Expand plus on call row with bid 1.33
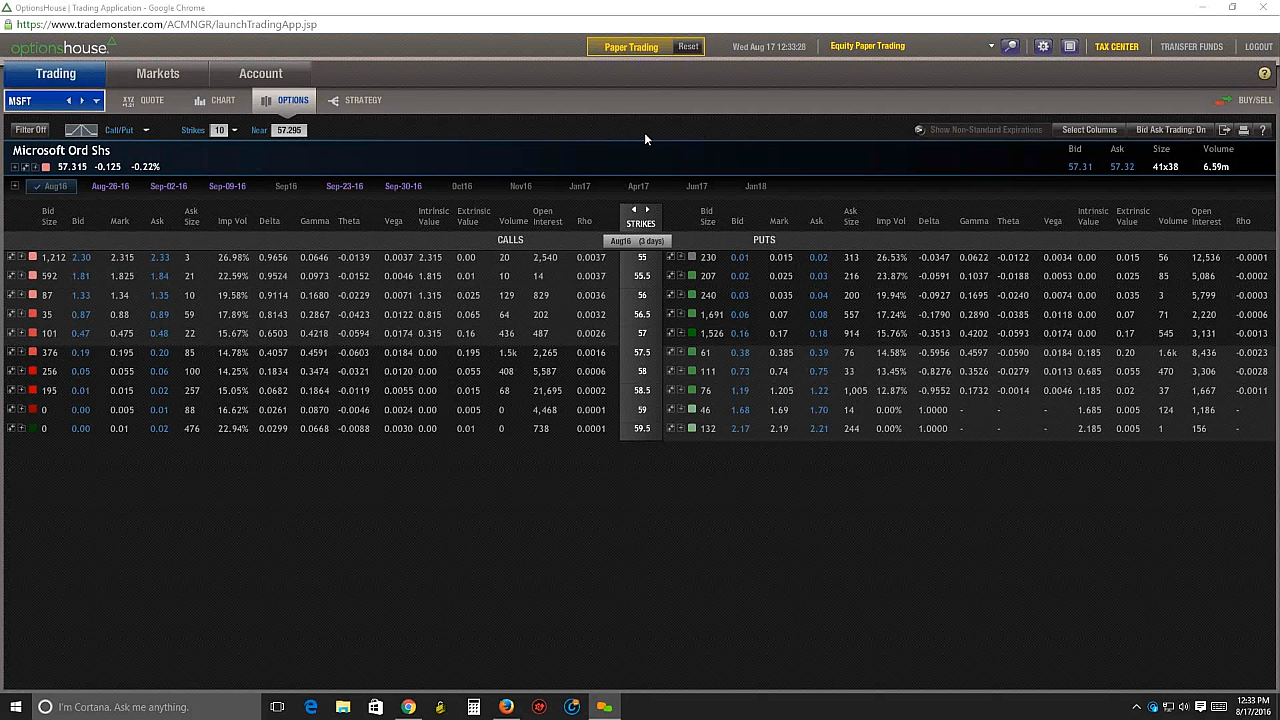 pyautogui.click(x=21, y=295)
